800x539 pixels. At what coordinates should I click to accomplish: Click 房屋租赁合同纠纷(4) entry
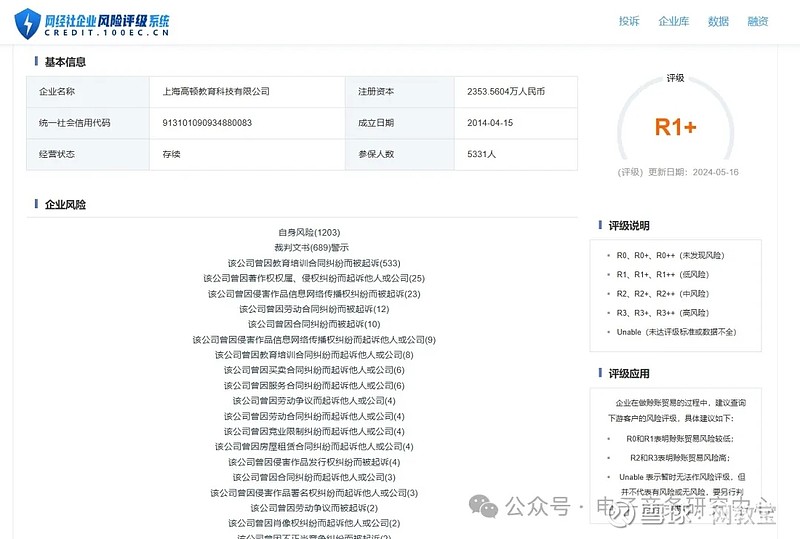tap(314, 447)
